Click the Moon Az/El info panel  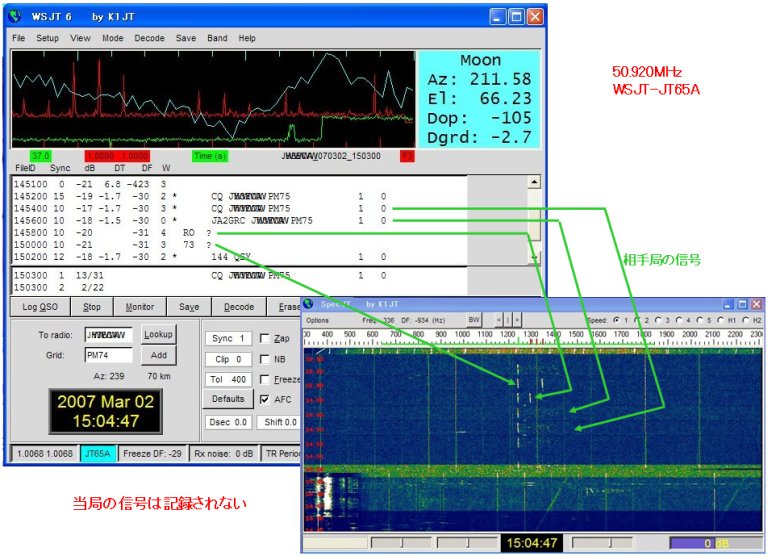coord(479,99)
